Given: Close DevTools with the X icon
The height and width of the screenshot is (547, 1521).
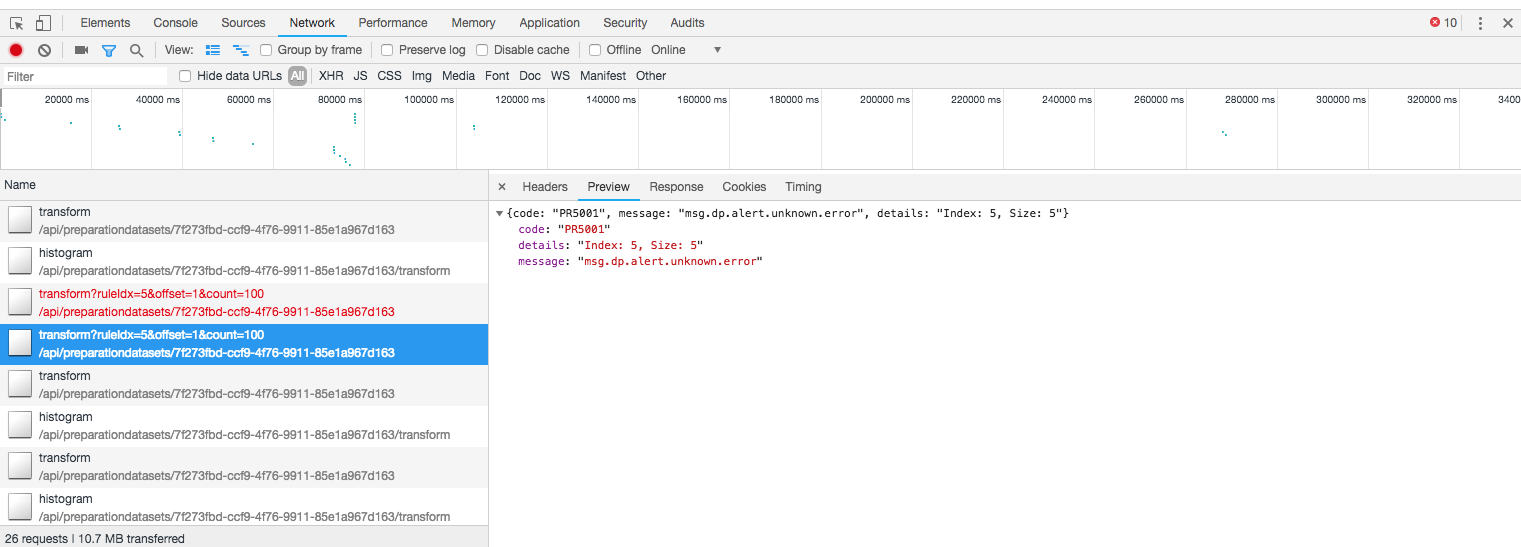Looking at the screenshot, I should pos(1507,23).
